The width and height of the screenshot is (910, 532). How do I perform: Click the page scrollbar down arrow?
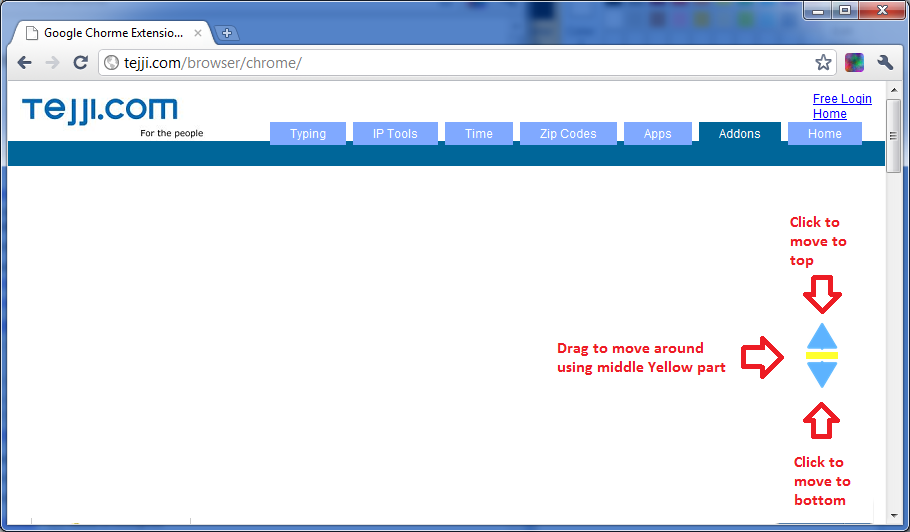click(894, 515)
